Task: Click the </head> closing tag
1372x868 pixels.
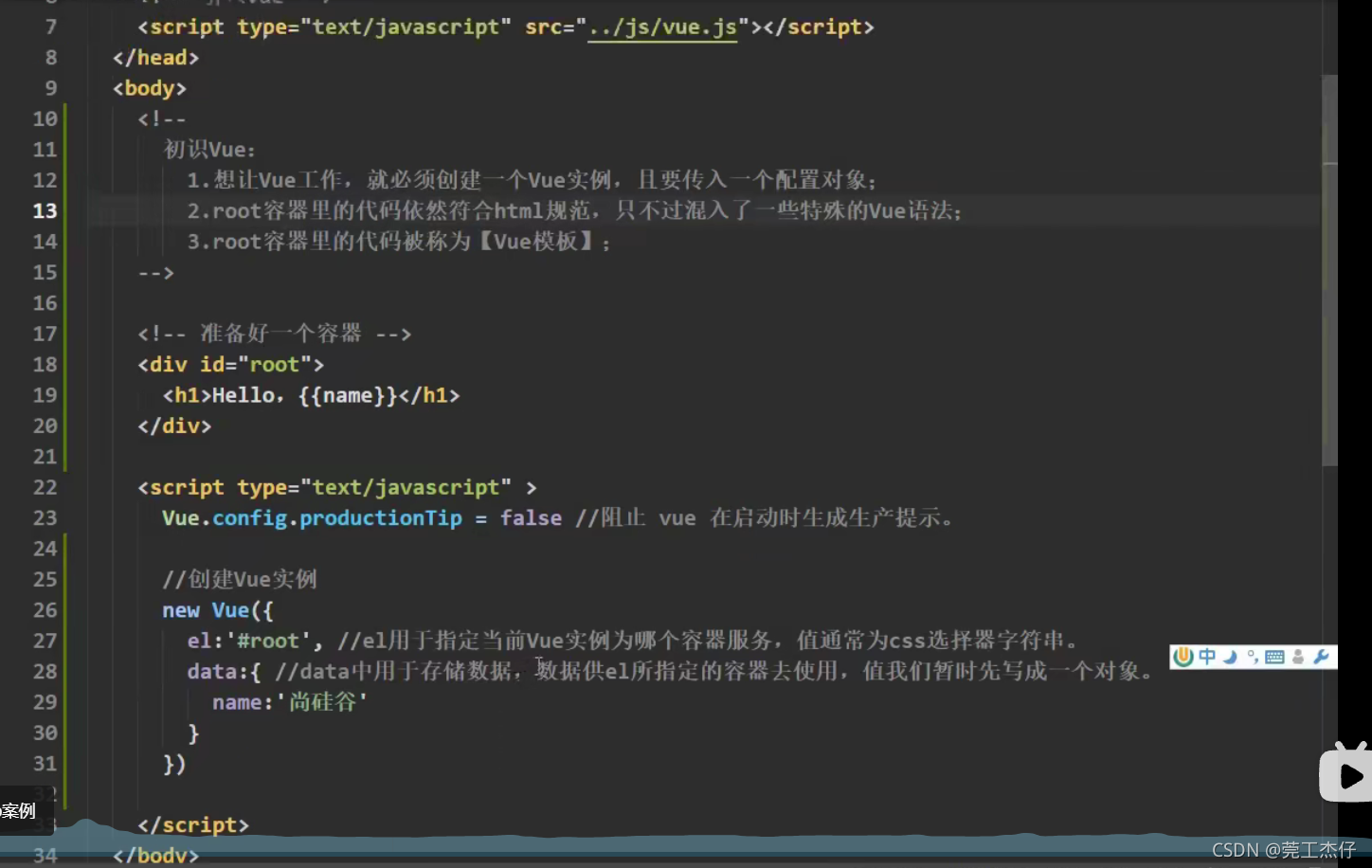Action: coord(155,58)
